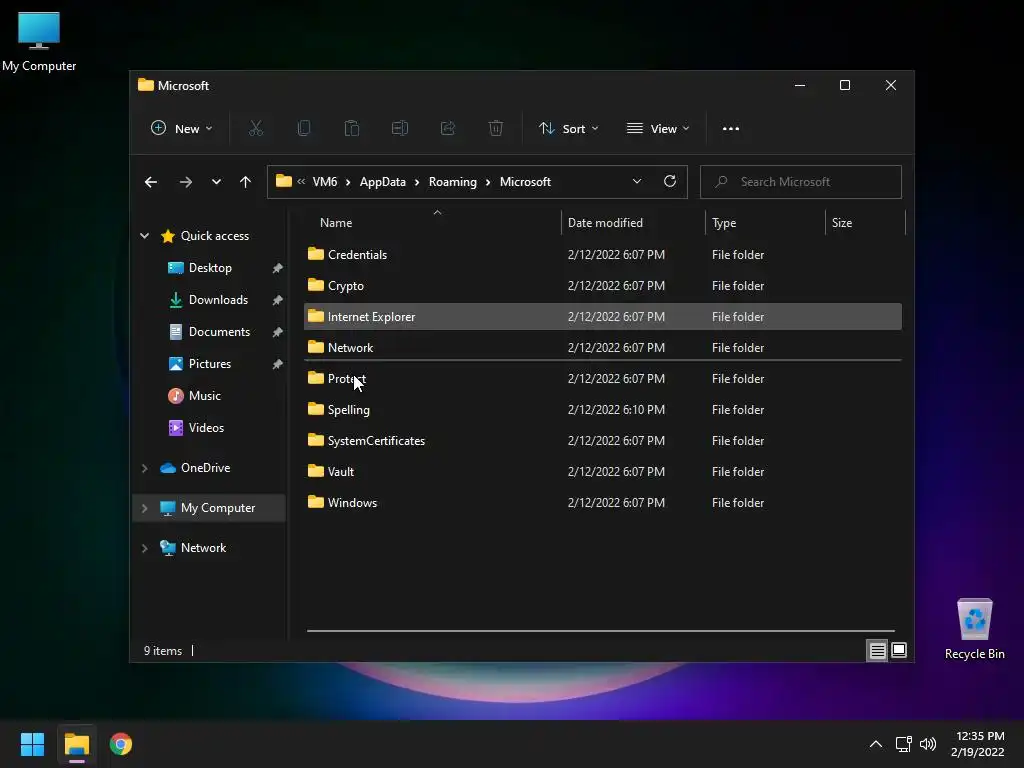Select the Recycle Bin desktop icon
Viewport: 1024px width, 768px height.
click(974, 629)
